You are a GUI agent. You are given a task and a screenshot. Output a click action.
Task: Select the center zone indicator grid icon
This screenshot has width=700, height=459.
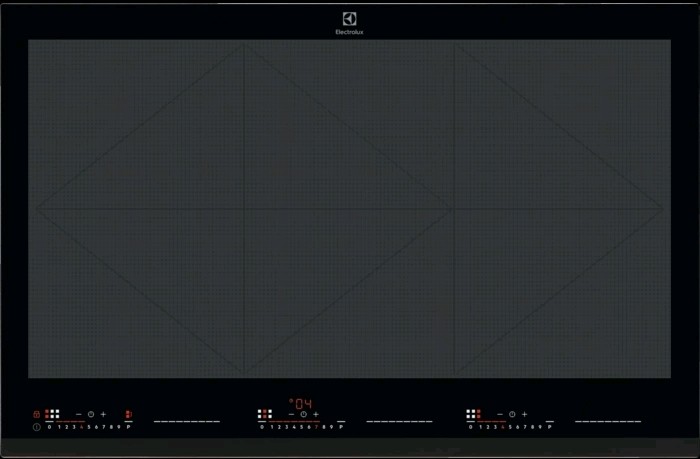(x=265, y=414)
